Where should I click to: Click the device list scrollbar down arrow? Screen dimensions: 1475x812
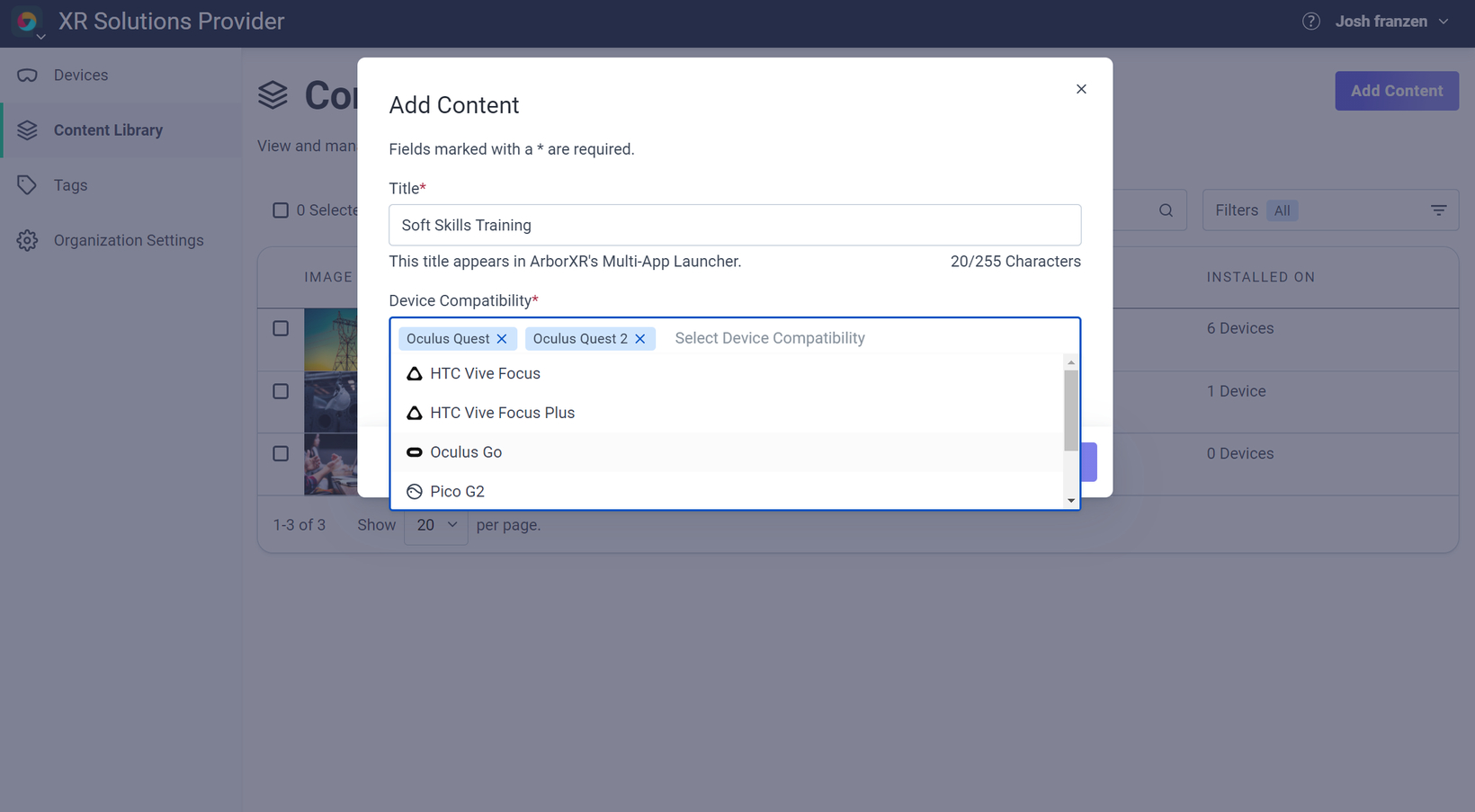(1071, 501)
